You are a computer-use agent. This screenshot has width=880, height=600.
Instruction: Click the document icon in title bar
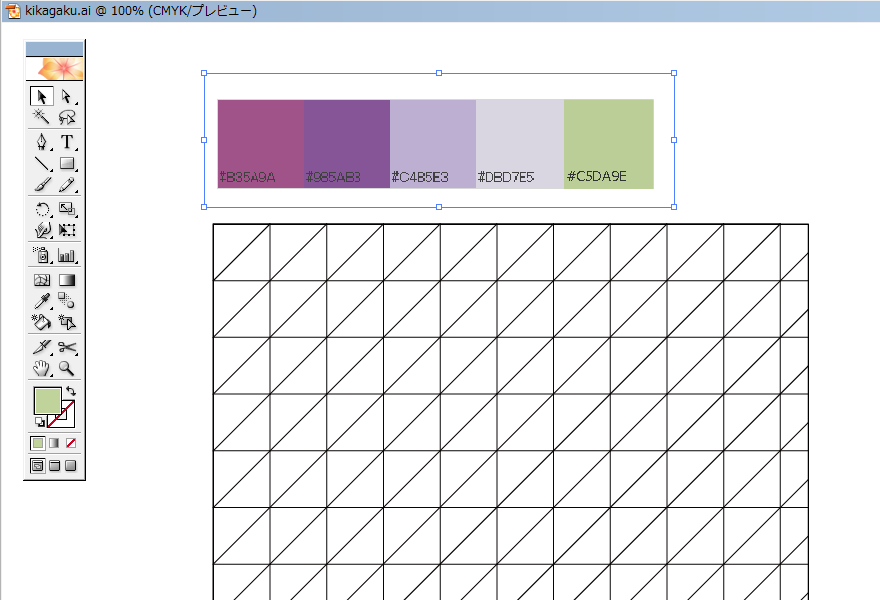[12, 11]
